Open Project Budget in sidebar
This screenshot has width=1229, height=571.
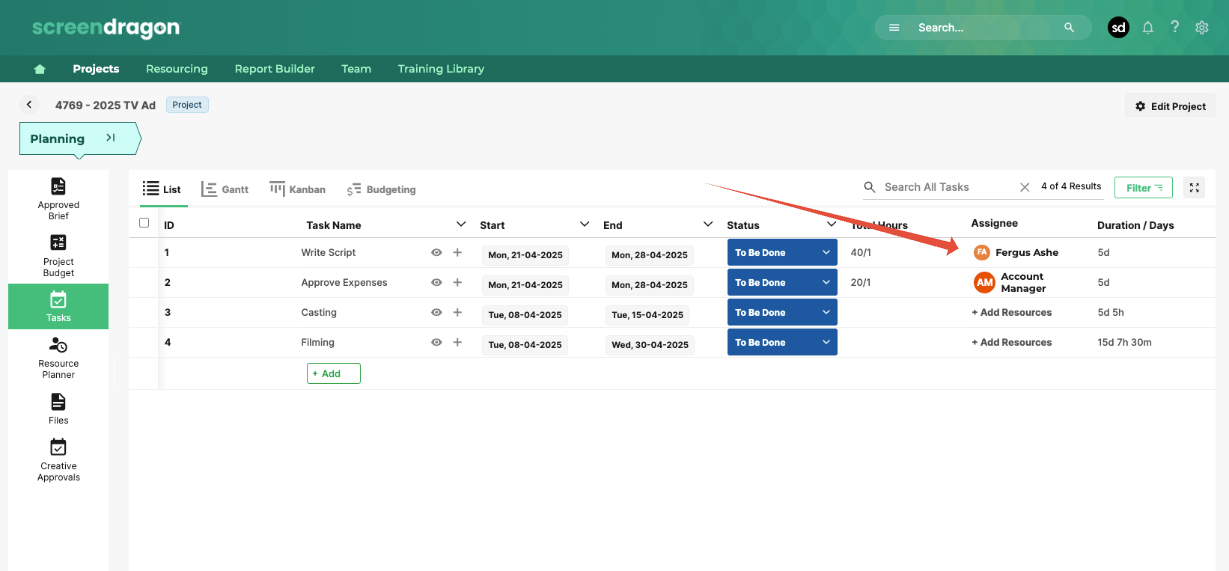pos(58,256)
